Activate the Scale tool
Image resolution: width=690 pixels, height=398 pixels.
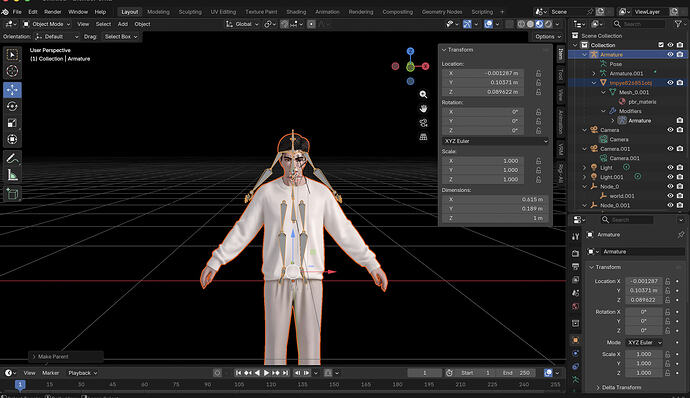click(12, 123)
